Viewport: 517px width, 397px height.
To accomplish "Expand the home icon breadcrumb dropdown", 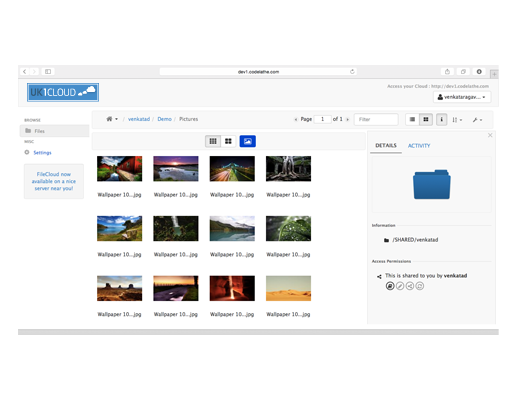I will point(112,119).
